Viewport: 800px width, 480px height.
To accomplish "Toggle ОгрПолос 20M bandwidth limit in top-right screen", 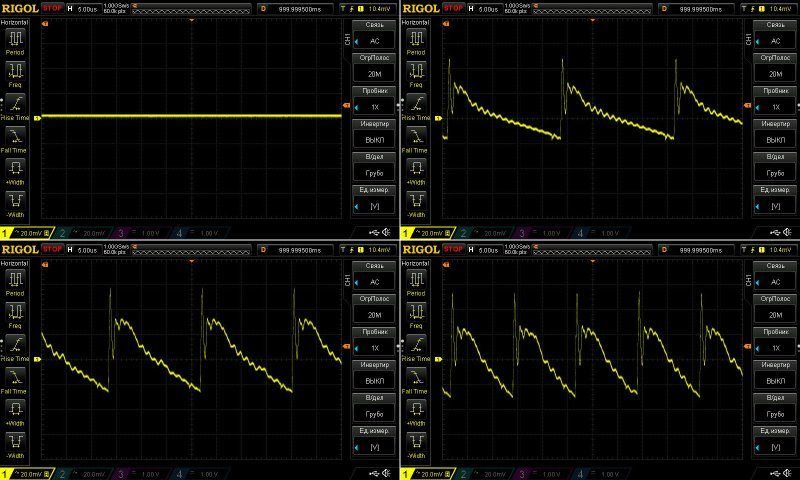I will [774, 69].
